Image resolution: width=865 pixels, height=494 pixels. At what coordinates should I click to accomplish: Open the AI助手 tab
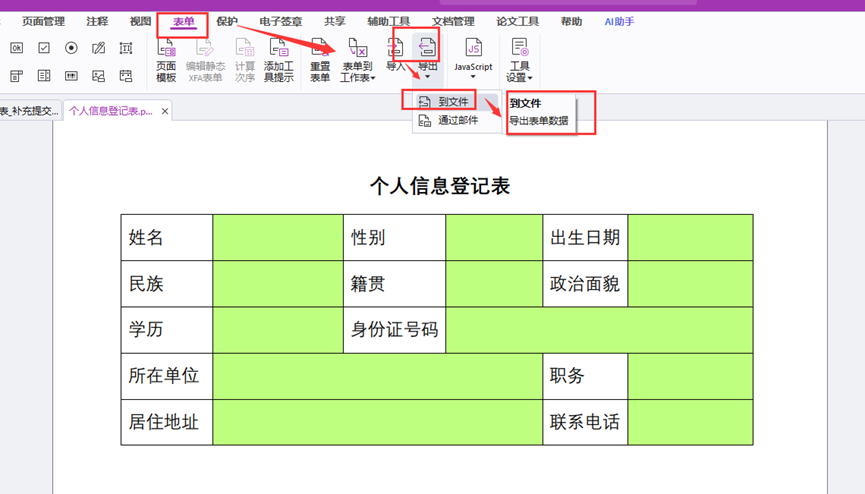tap(619, 22)
